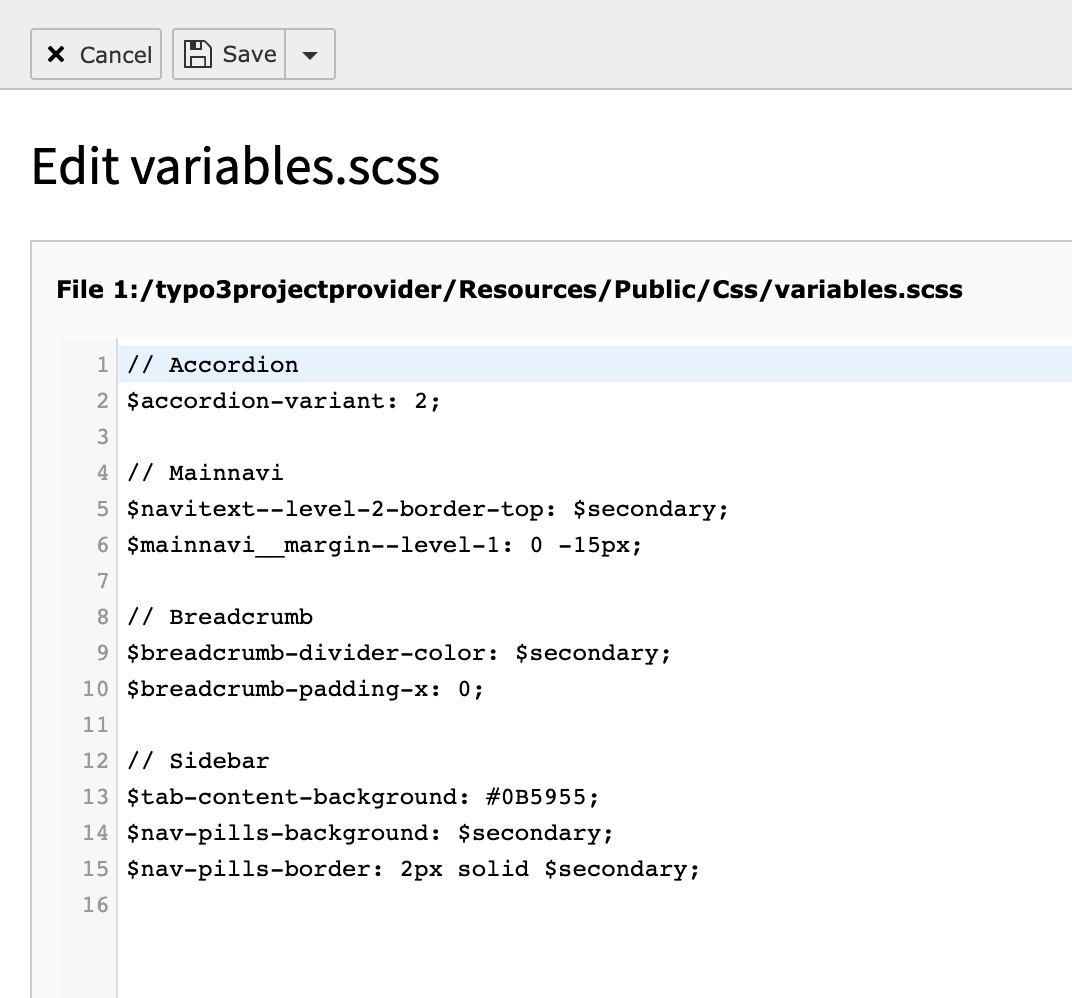Image resolution: width=1072 pixels, height=998 pixels.
Task: Click the $breadcrumb-padding-x line
Action: tap(305, 689)
